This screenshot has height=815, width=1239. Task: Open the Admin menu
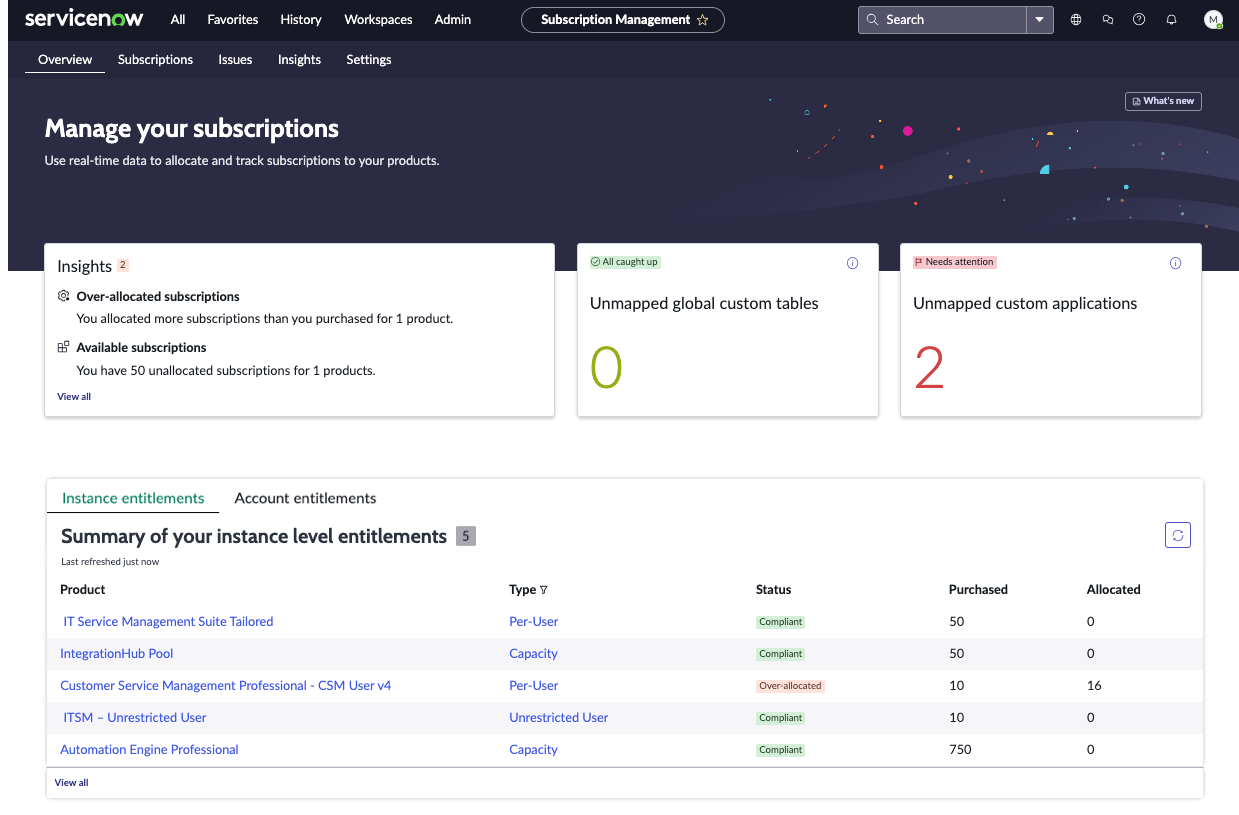coord(453,20)
